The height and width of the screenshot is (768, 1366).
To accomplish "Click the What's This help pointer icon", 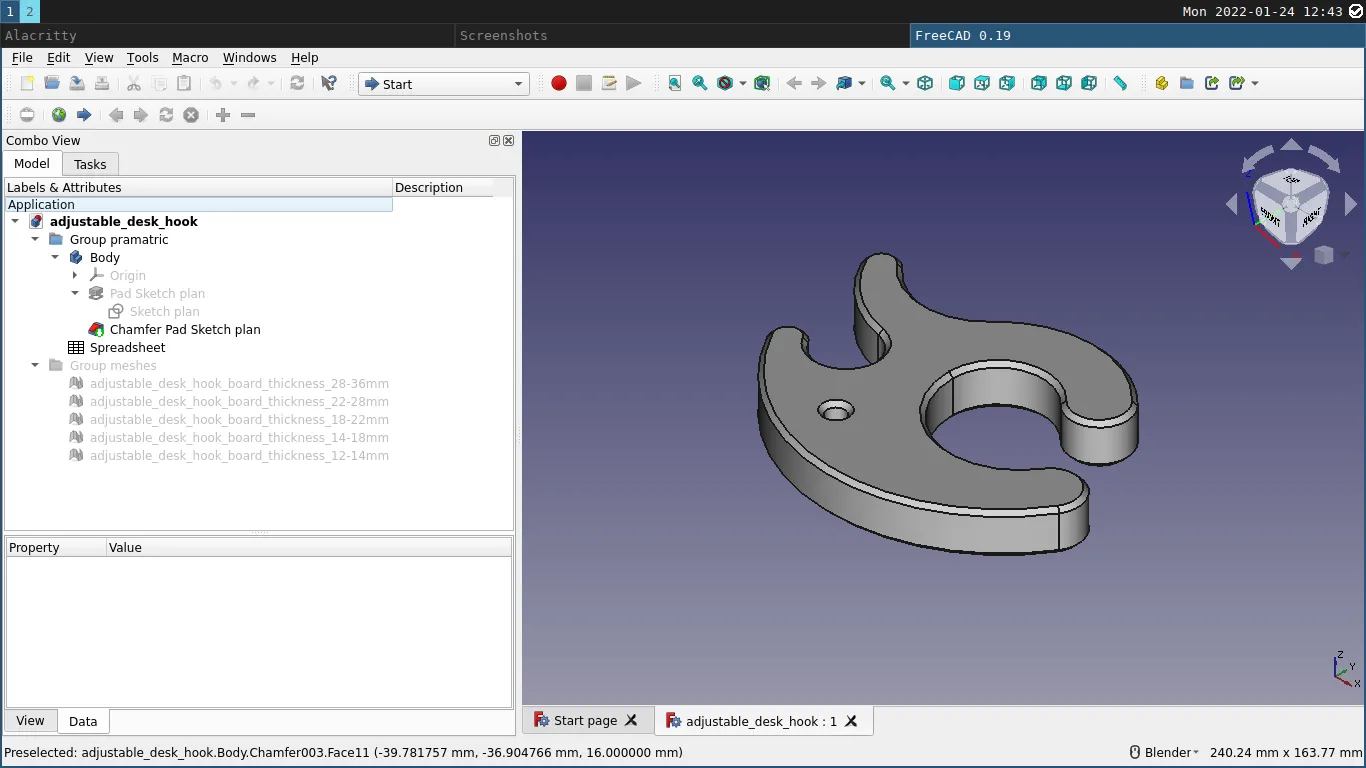I will pos(328,84).
